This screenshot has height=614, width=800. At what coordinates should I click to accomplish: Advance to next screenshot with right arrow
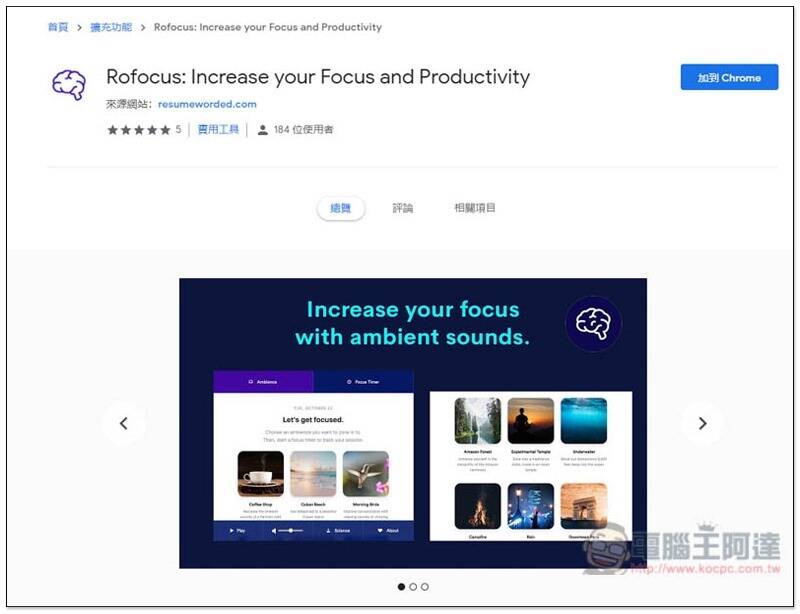point(702,423)
